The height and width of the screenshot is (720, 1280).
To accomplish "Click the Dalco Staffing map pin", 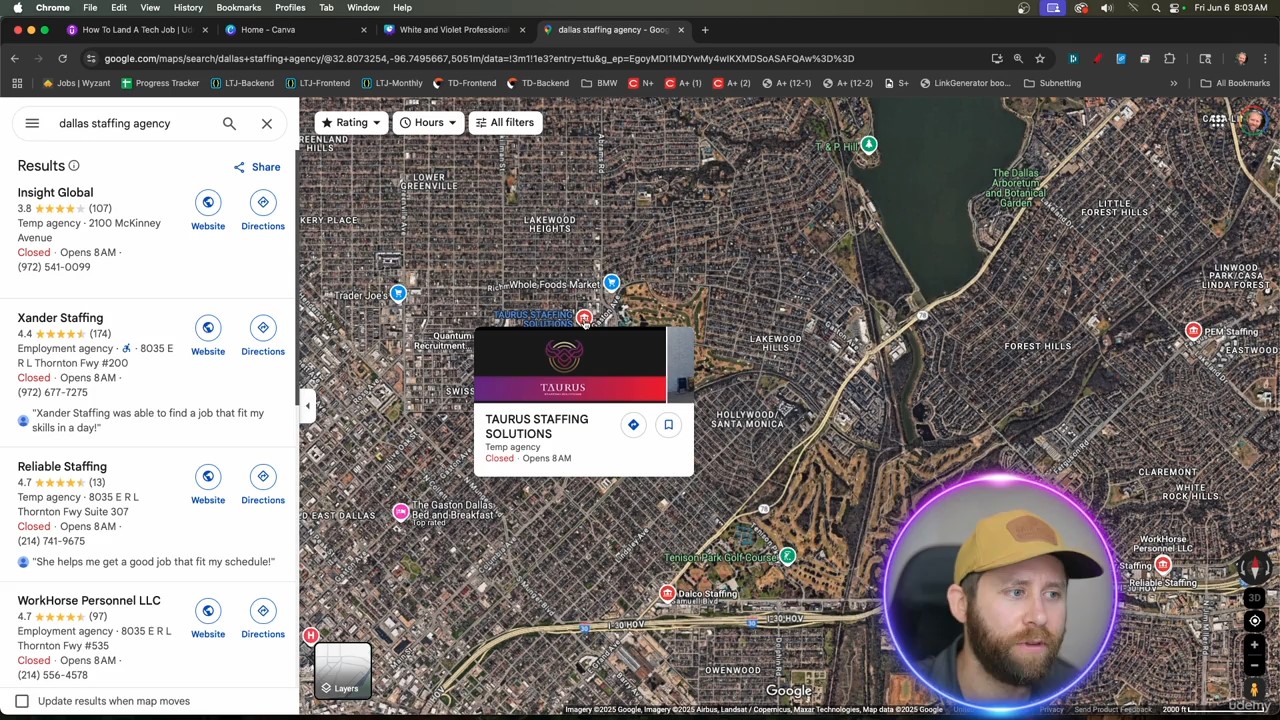I will pyautogui.click(x=667, y=594).
